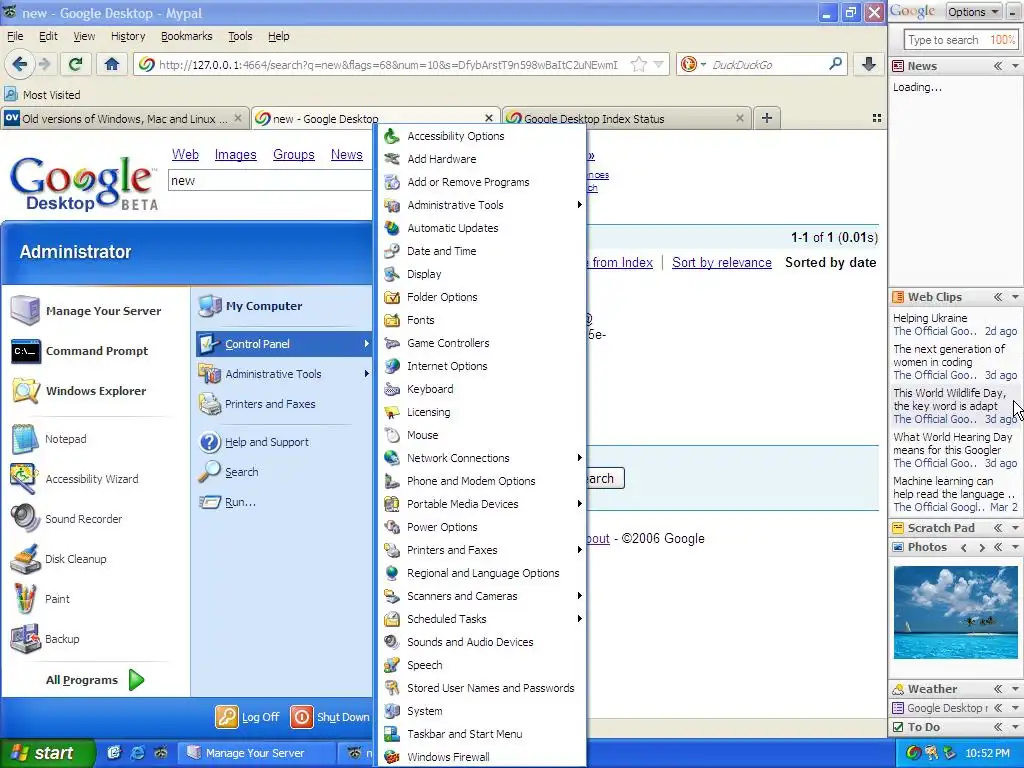Screen dimensions: 1024x768
Task: Expand Network Connections submenu
Action: [x=579, y=458]
